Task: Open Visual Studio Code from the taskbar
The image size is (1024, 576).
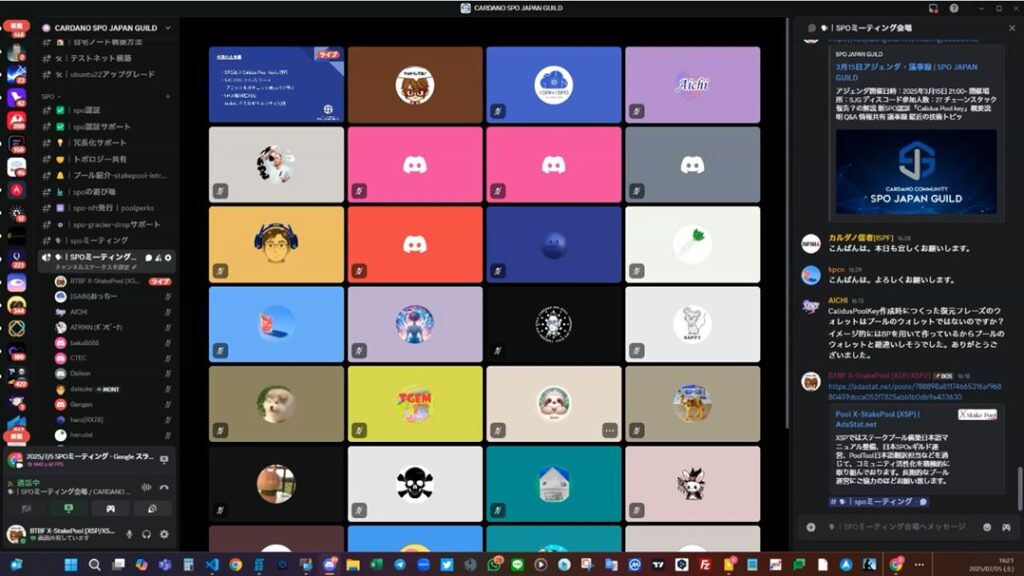Action: coord(212,564)
